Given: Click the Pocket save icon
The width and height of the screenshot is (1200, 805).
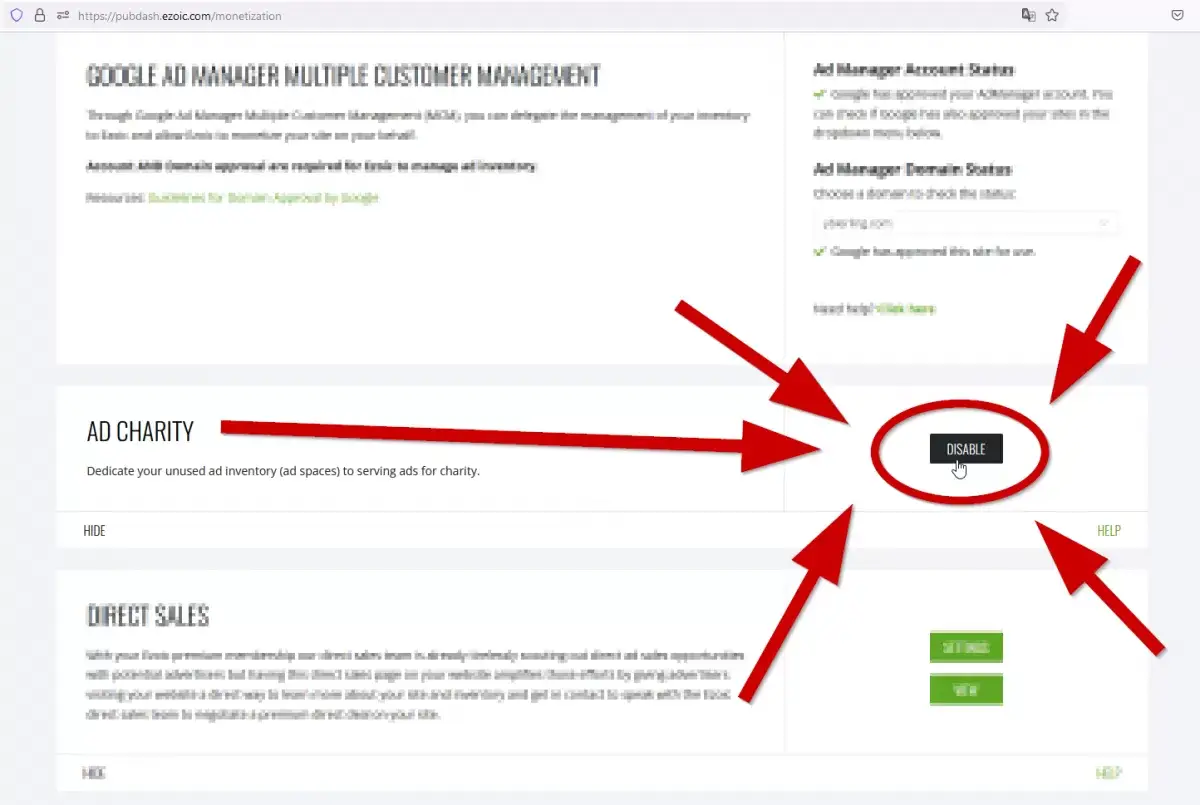Looking at the screenshot, I should click(x=1178, y=15).
